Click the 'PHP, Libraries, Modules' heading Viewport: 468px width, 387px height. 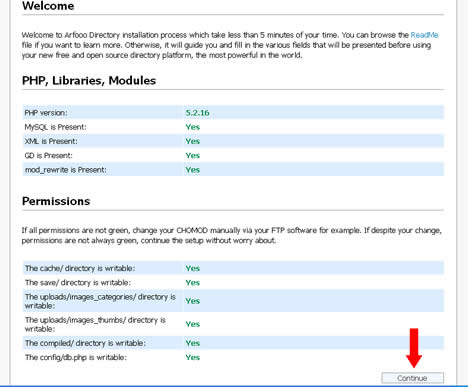pos(89,81)
